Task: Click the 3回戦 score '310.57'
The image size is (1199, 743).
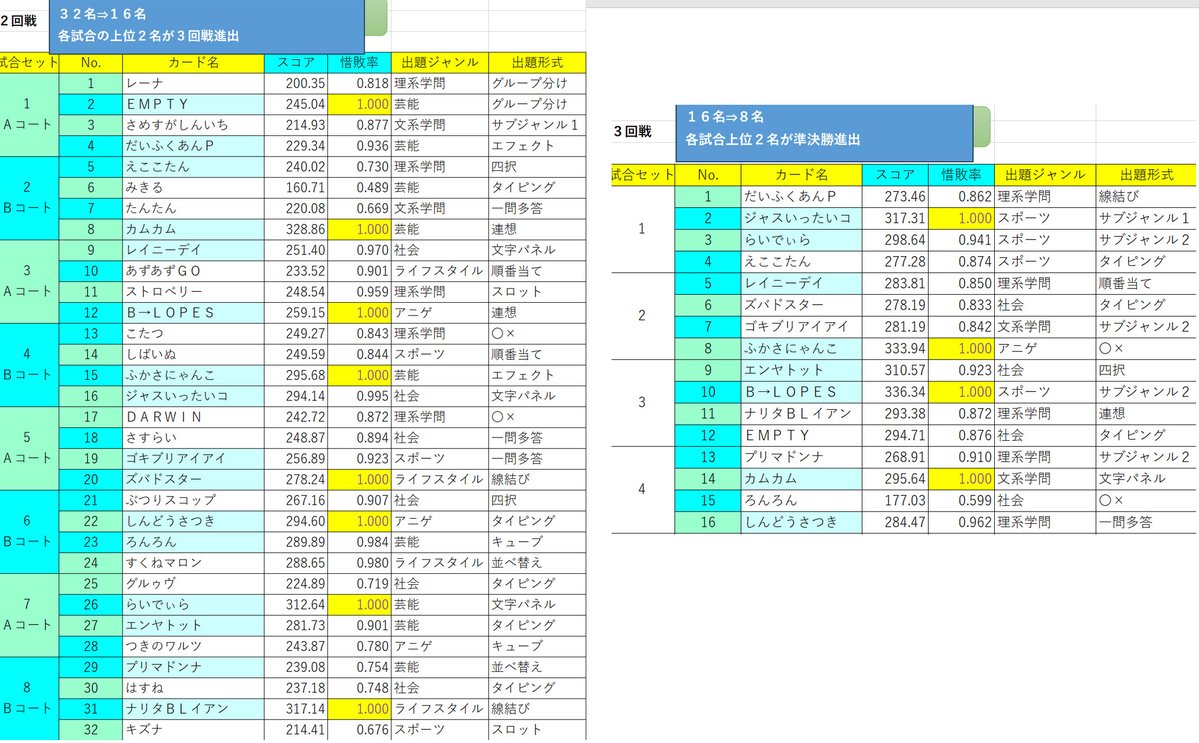Action: pos(895,370)
